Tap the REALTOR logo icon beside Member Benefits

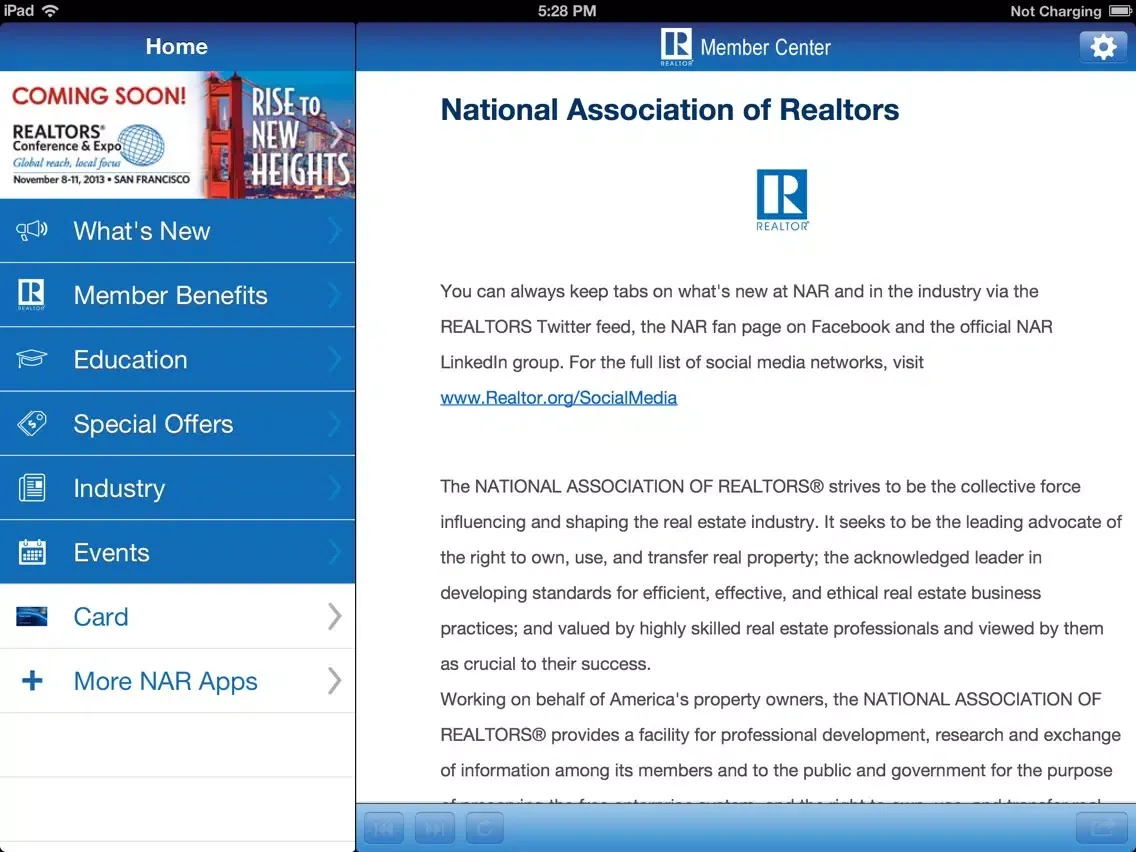tap(31, 294)
